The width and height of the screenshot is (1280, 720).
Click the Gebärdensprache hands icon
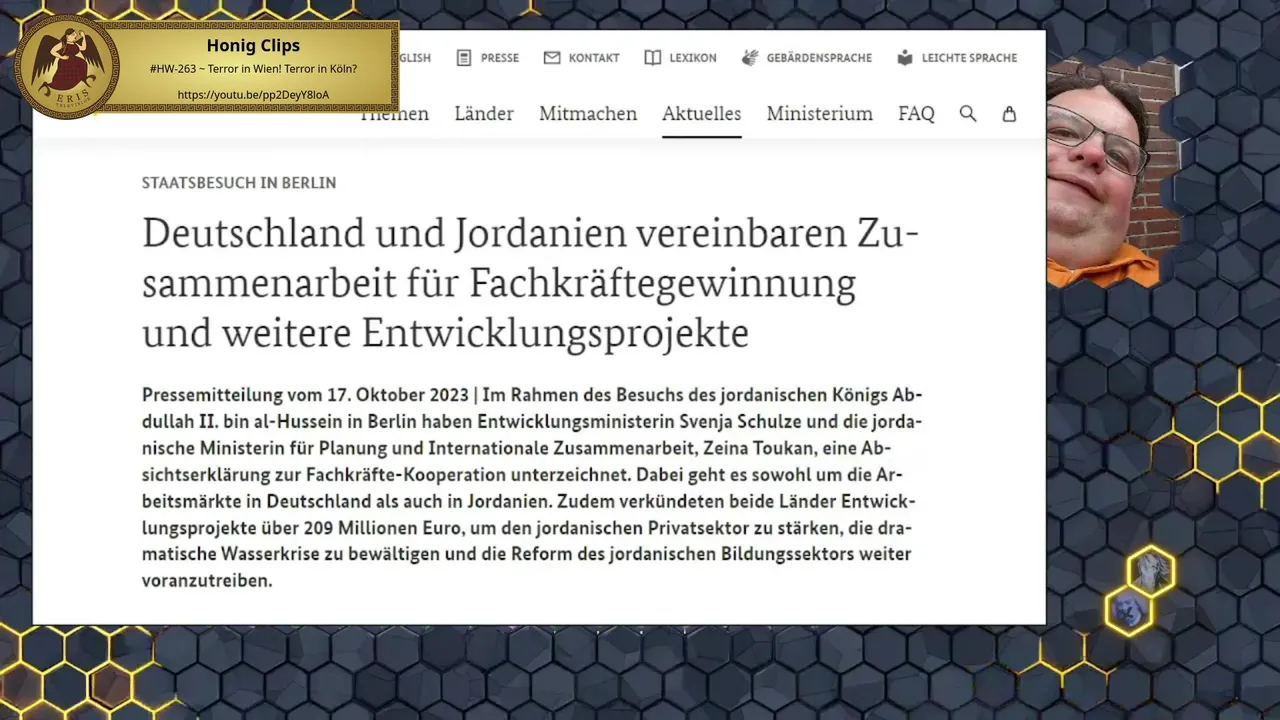[750, 58]
